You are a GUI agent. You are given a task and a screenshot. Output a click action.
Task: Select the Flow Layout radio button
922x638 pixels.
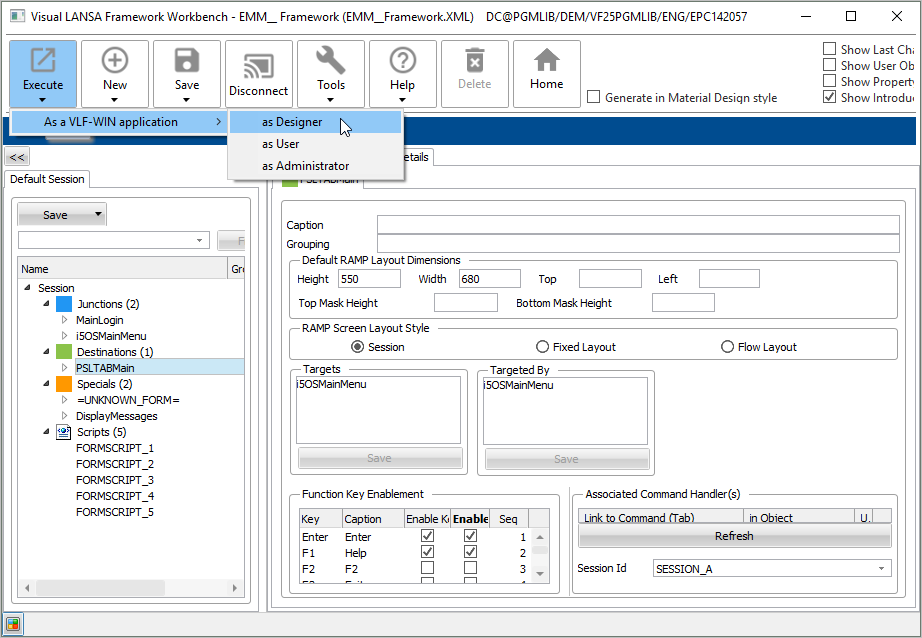point(729,347)
